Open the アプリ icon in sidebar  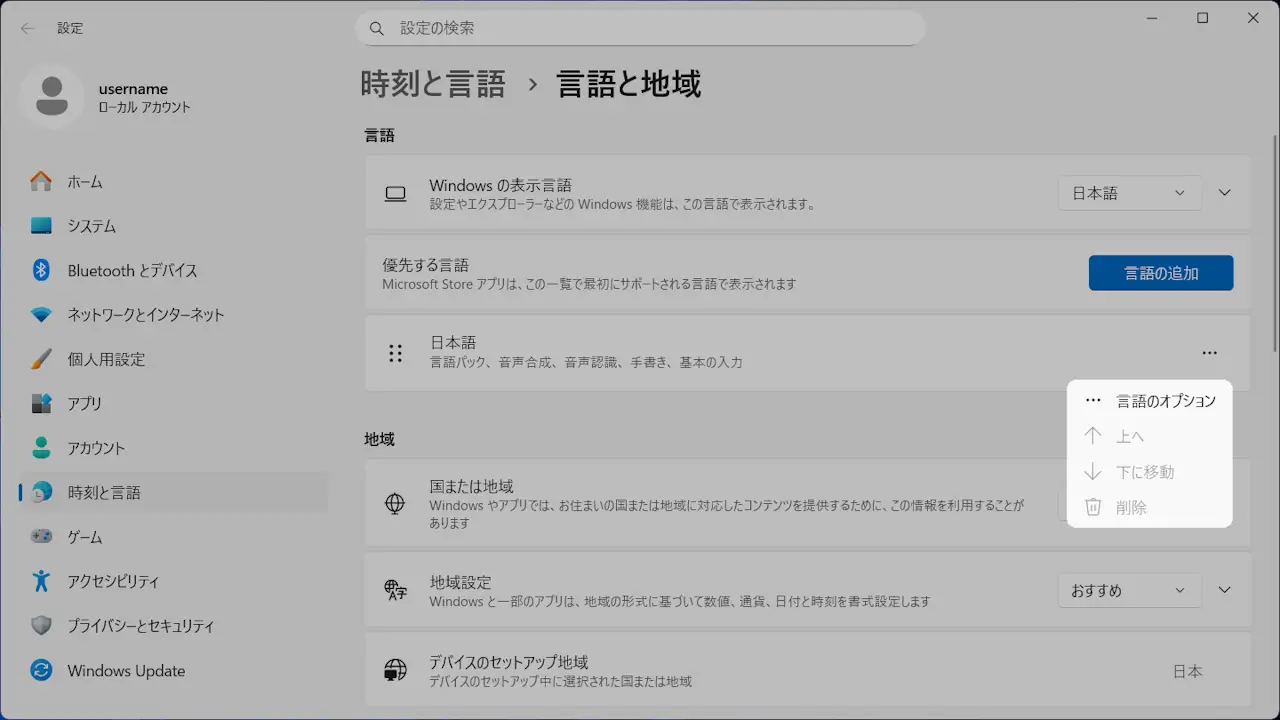(41, 404)
